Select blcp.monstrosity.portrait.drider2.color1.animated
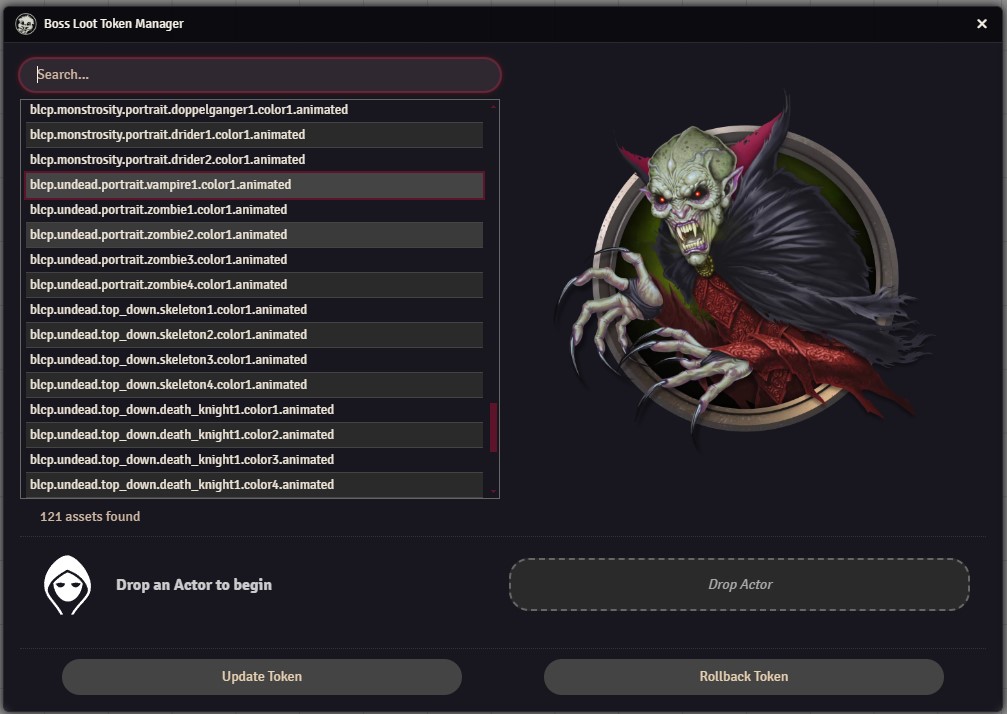1007x714 pixels. point(254,160)
